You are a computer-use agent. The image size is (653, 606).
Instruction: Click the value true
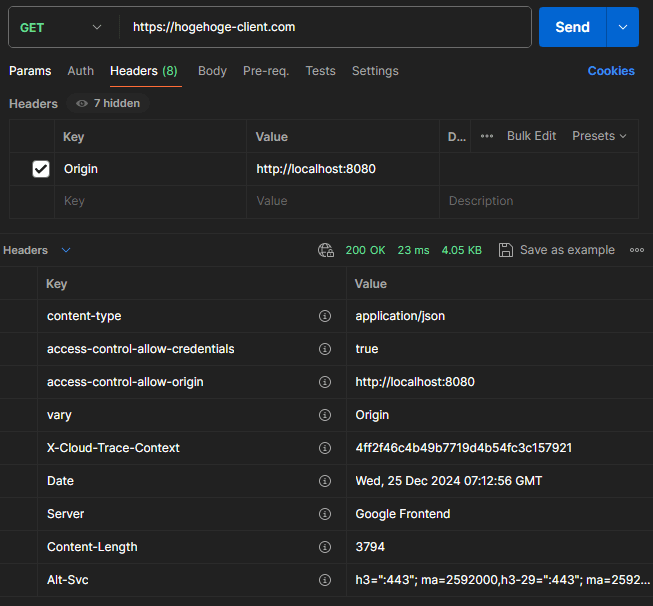tap(367, 349)
